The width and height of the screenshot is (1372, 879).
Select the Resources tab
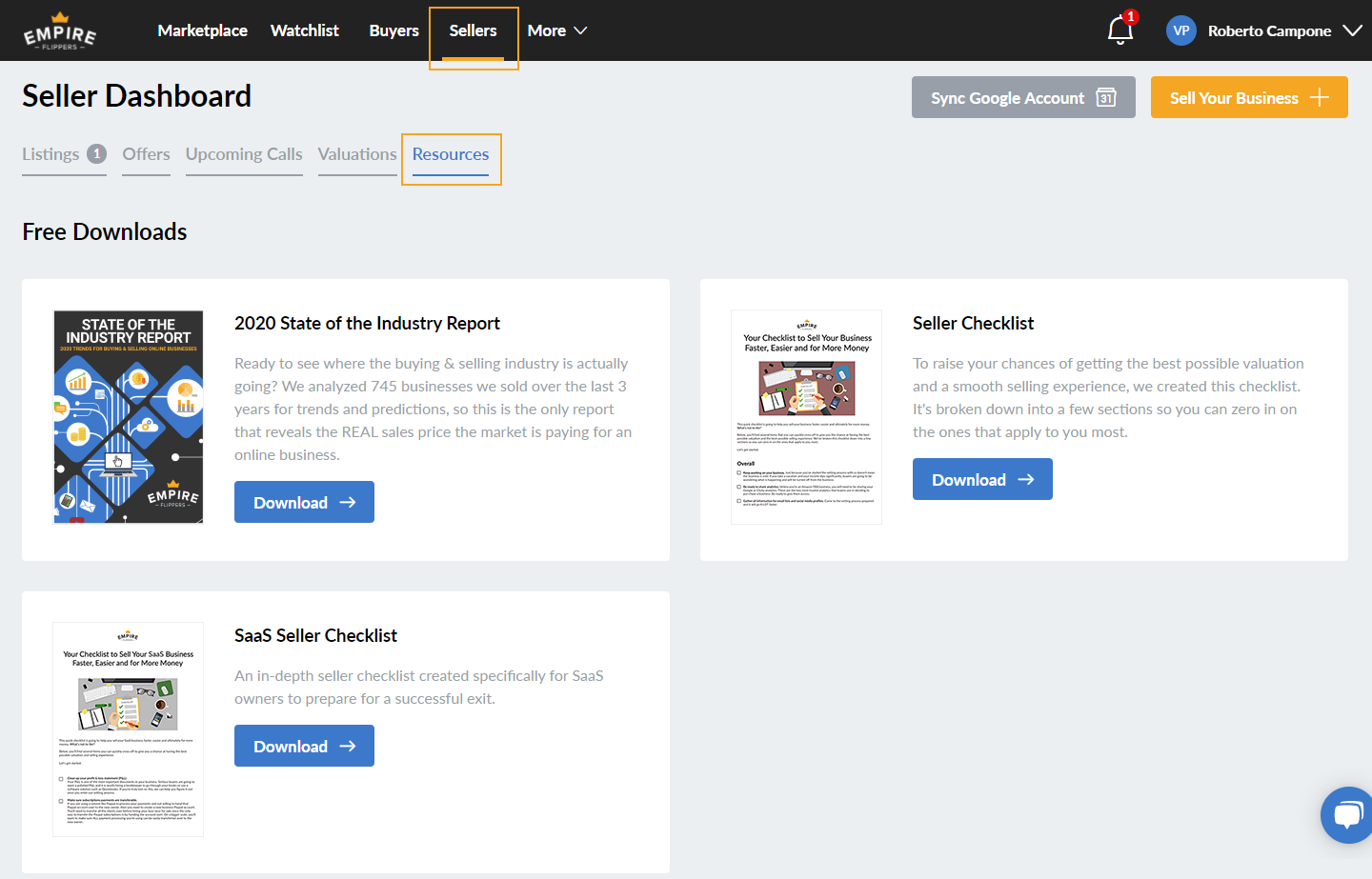(451, 154)
